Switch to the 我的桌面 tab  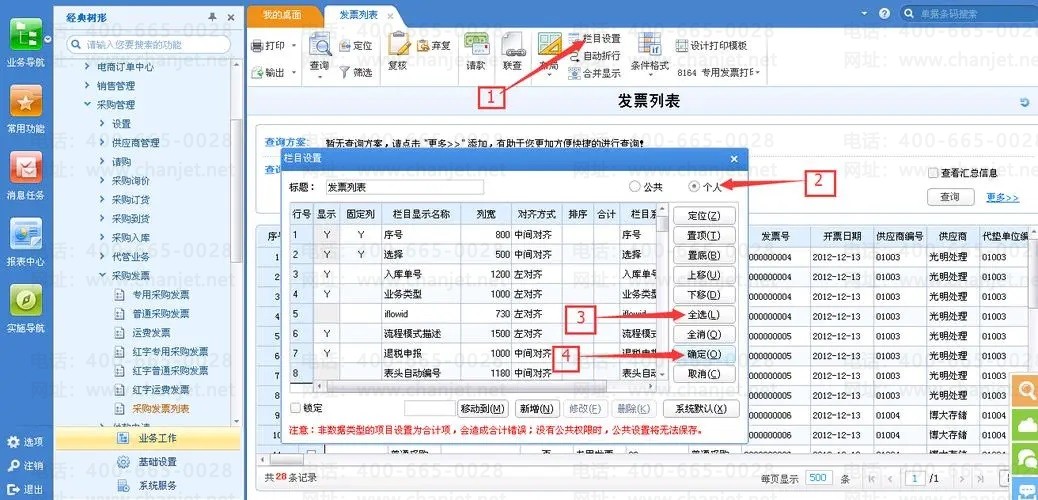(x=282, y=15)
